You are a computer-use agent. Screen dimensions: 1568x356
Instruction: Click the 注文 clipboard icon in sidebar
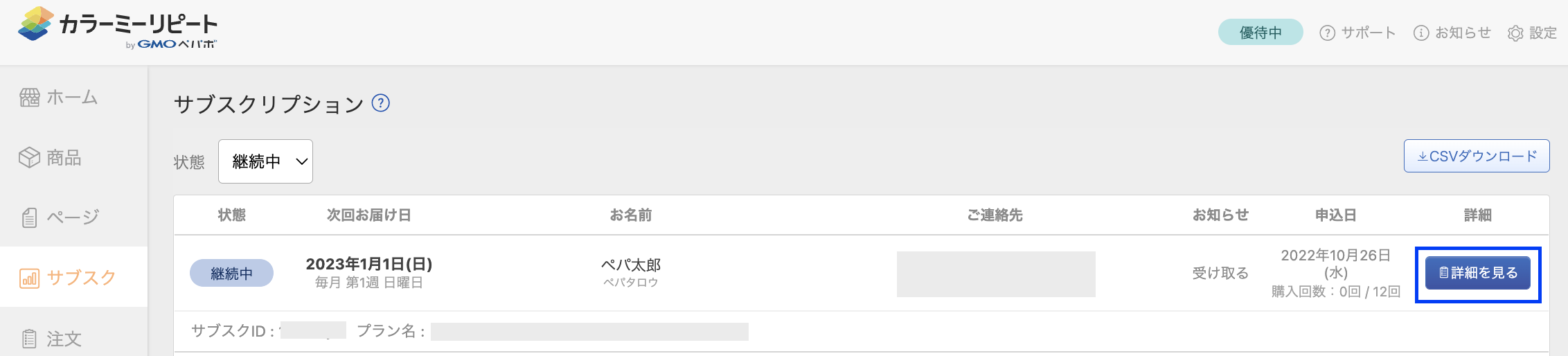(29, 339)
